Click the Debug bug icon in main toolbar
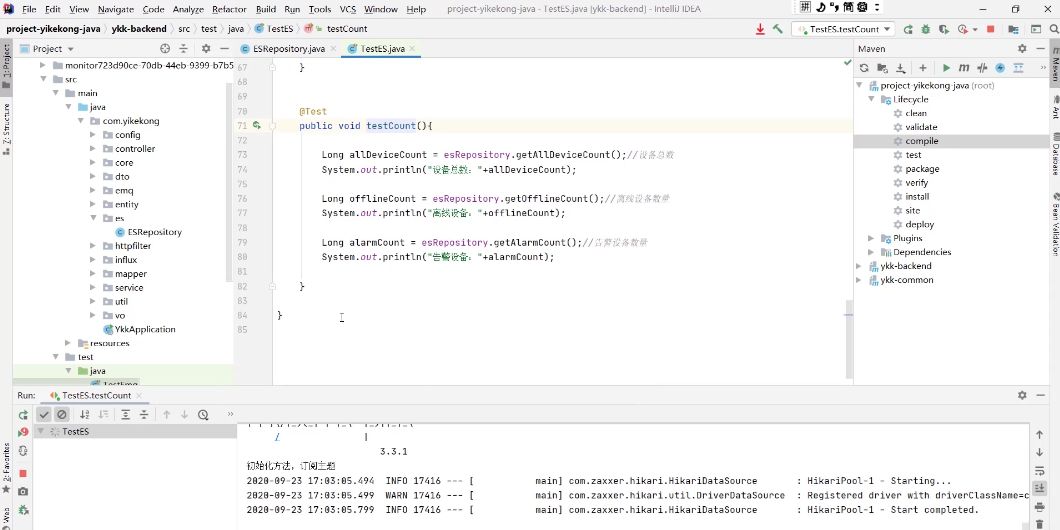Screen dimensions: 1060x530 point(924,29)
